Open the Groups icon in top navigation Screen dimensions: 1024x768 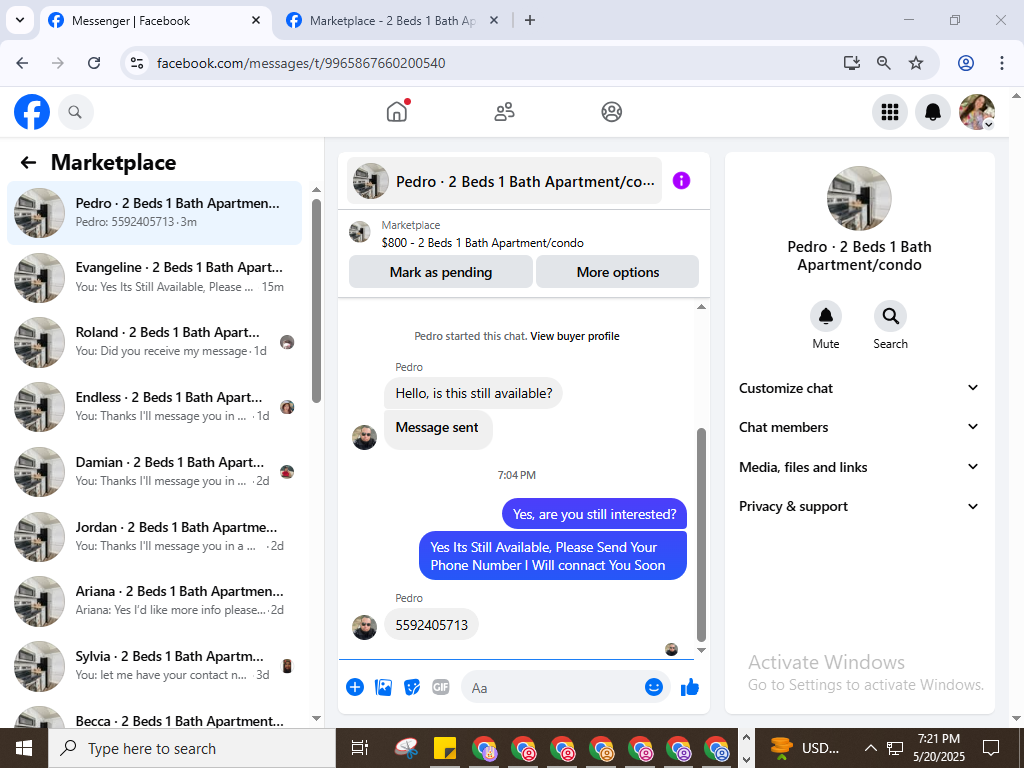[x=611, y=112]
